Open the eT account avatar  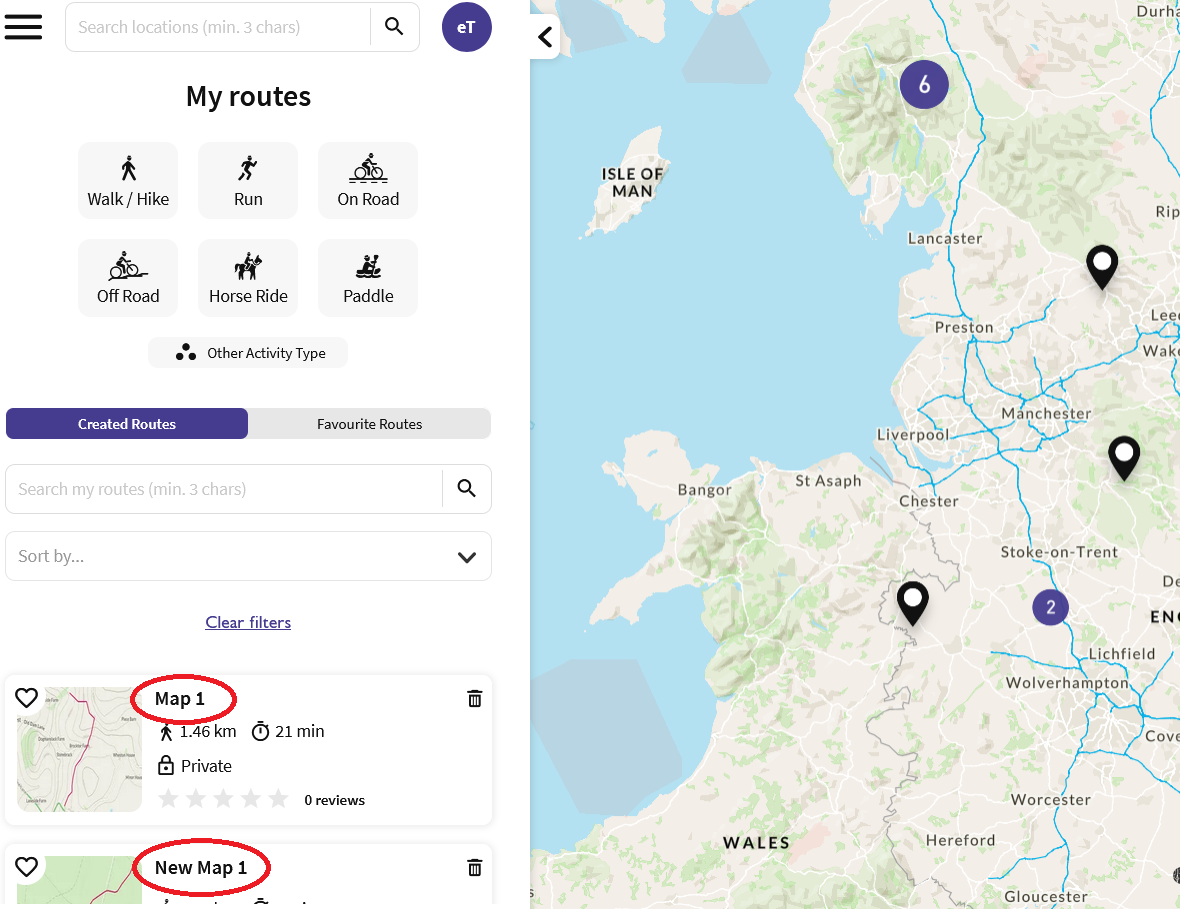[x=466, y=26]
